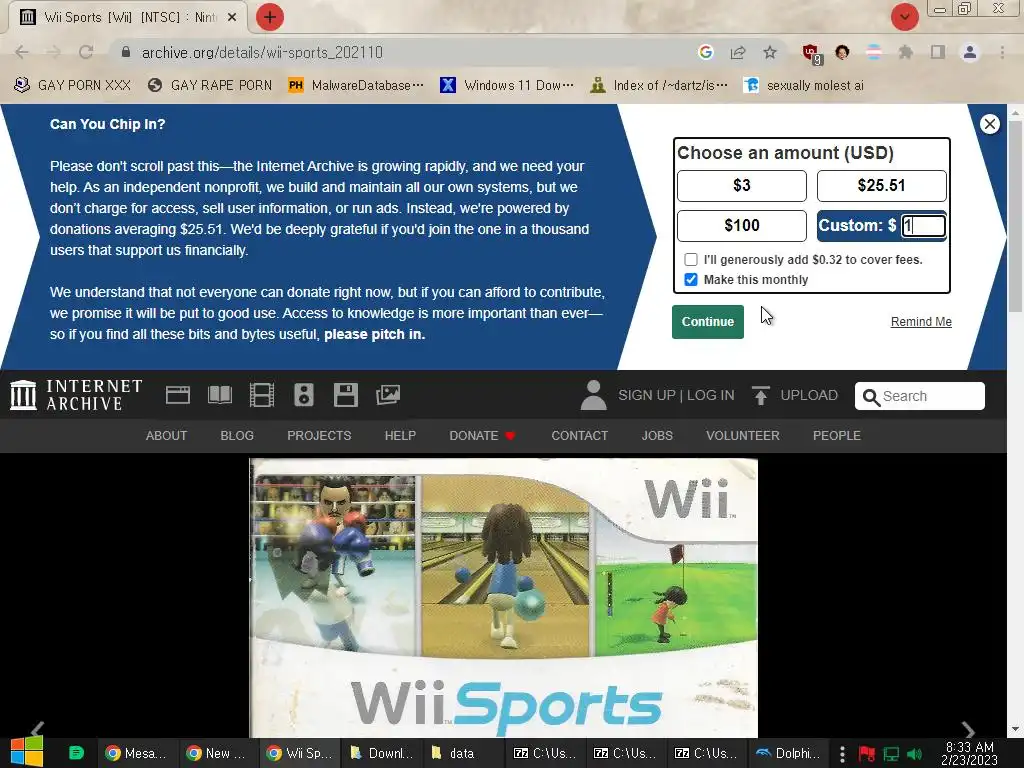Open the audio speaker icon
The width and height of the screenshot is (1024, 768).
304,395
